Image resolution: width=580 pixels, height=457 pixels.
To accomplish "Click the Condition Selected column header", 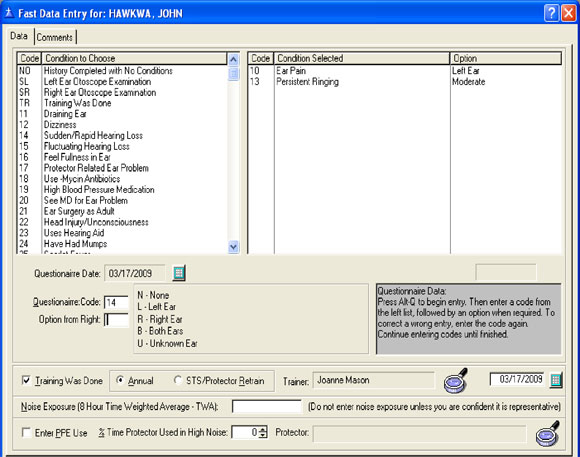I will click(x=361, y=58).
